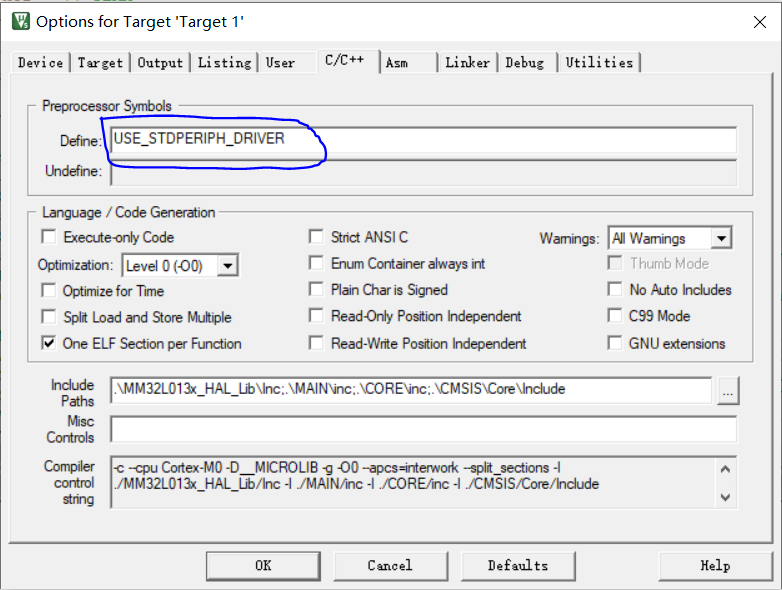The height and width of the screenshot is (590, 782).
Task: Enable Execute-only Code checkbox
Action: click(x=48, y=237)
